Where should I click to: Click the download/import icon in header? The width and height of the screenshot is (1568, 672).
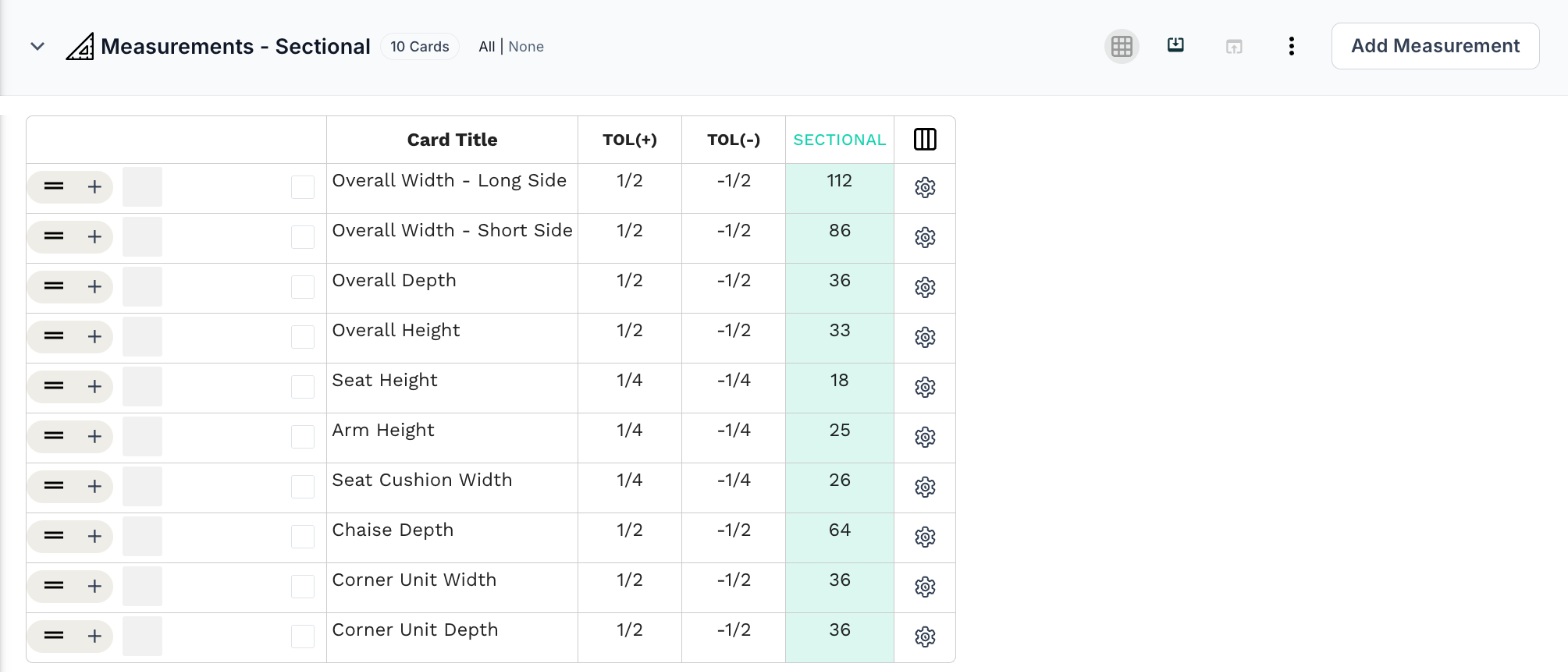[1176, 45]
